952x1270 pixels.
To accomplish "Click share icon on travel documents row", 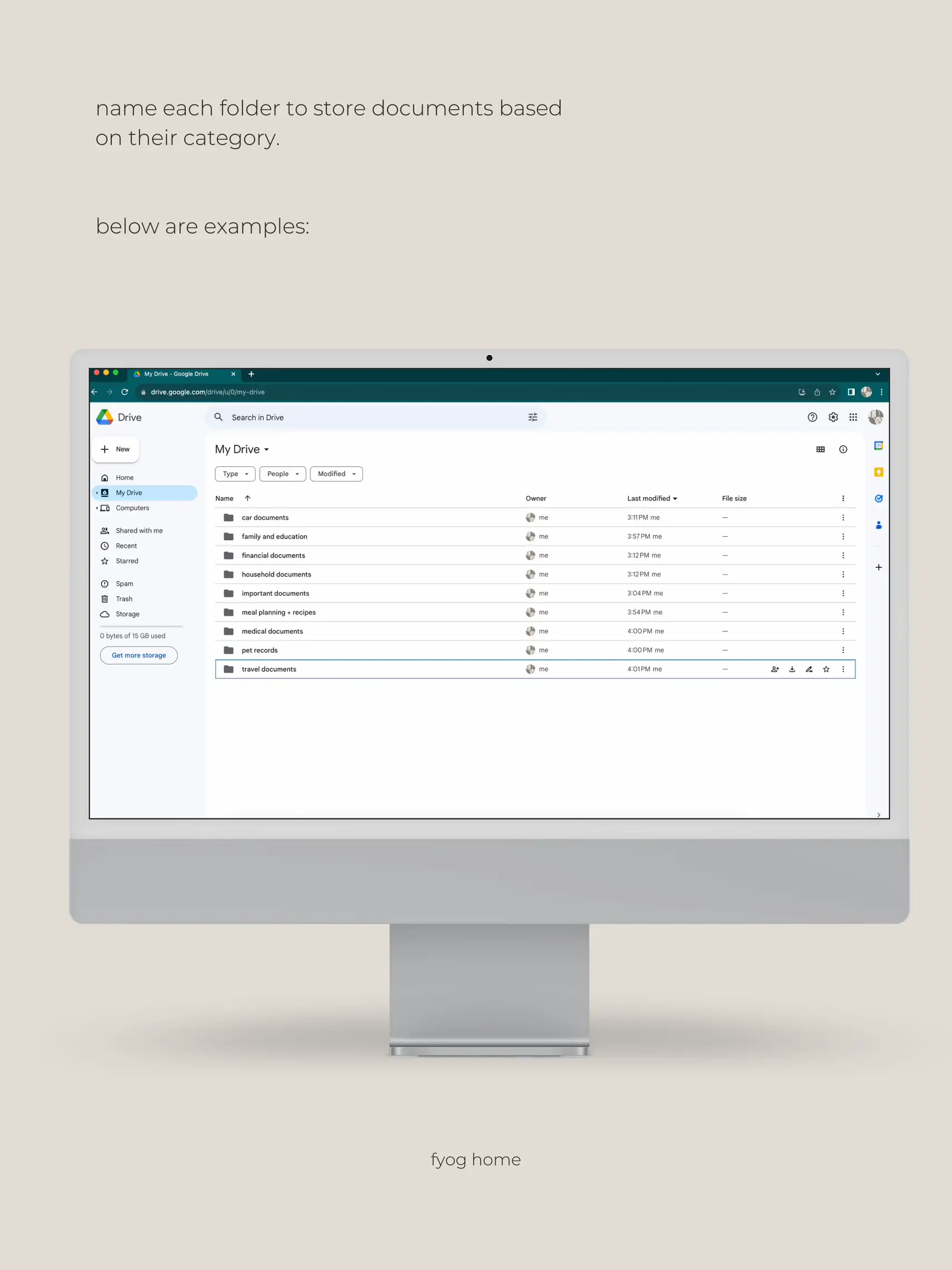I will pyautogui.click(x=775, y=669).
